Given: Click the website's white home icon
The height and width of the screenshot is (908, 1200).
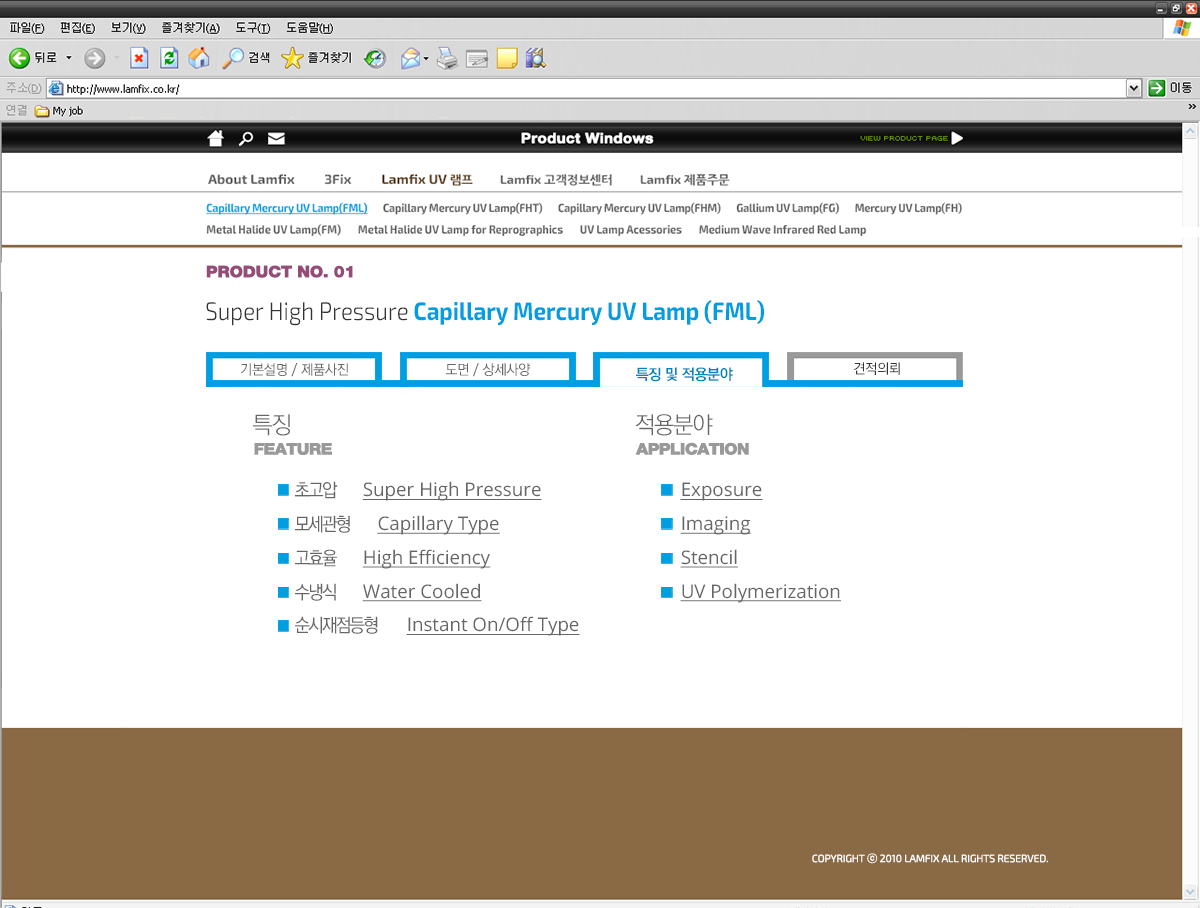Looking at the screenshot, I should [215, 138].
